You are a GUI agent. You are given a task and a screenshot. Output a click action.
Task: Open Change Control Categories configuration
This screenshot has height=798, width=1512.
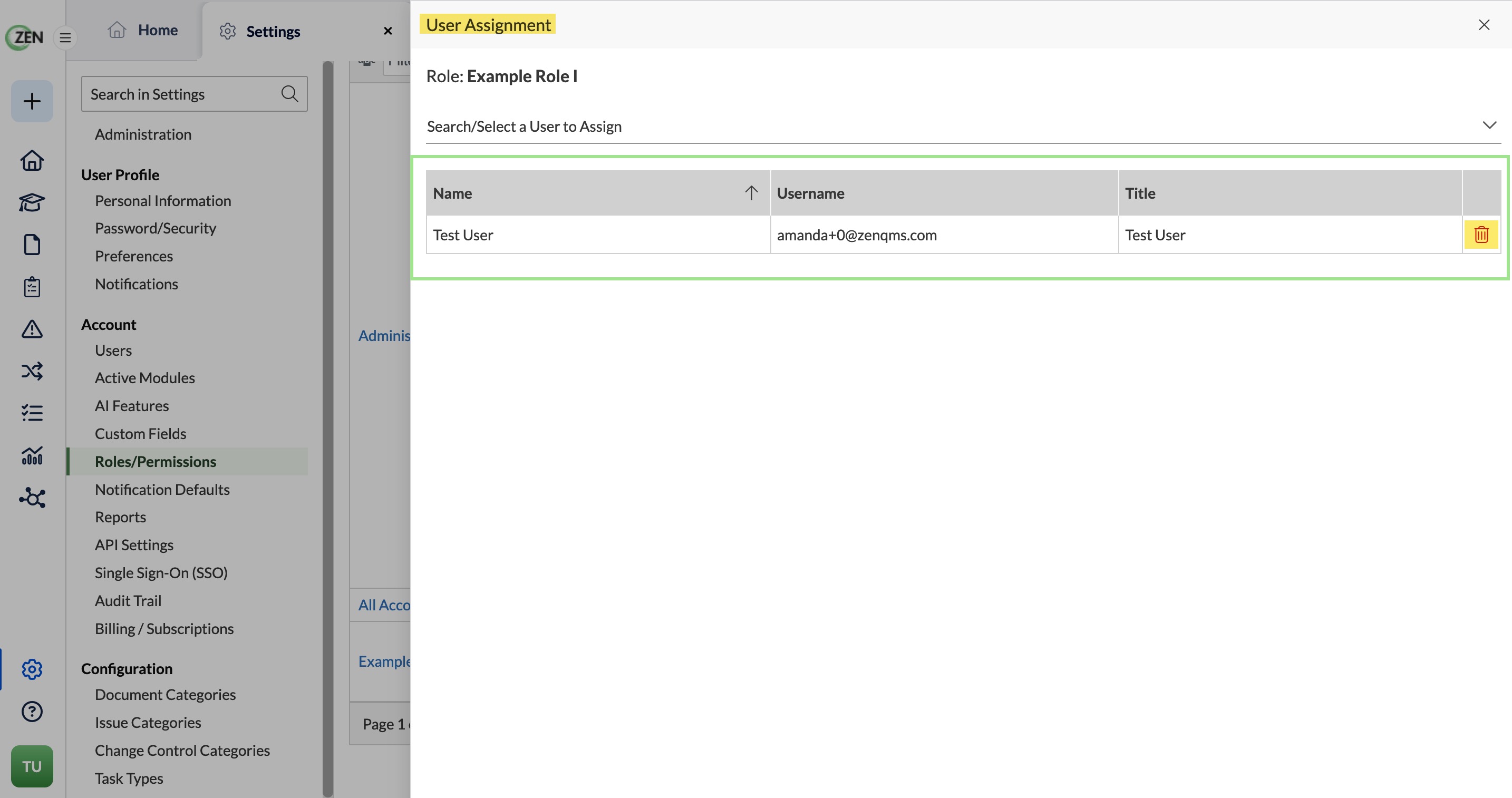click(182, 751)
